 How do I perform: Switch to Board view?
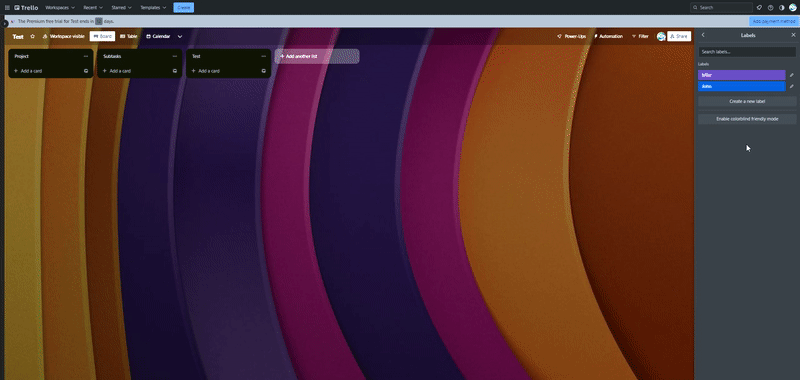point(103,36)
